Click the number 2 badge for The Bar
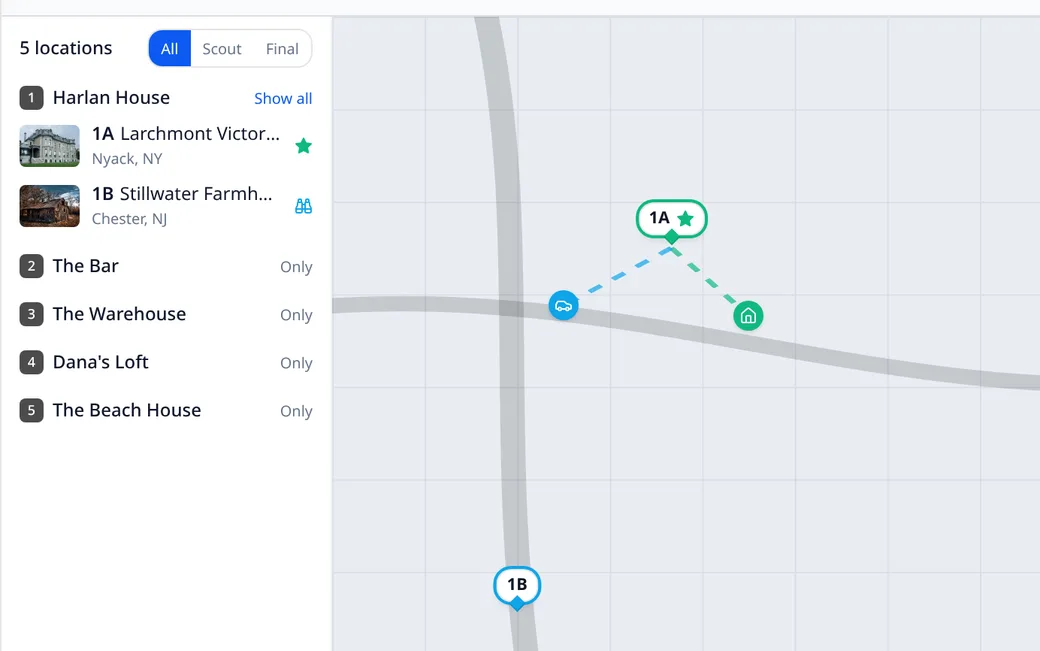 point(31,266)
